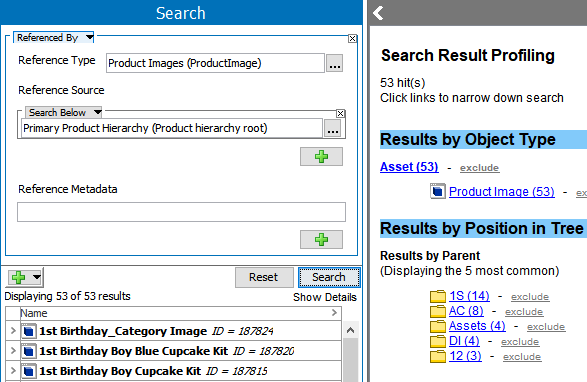Screen dimensions: 587x382
Task: Click the Product Image asset icon
Action: (x=438, y=191)
